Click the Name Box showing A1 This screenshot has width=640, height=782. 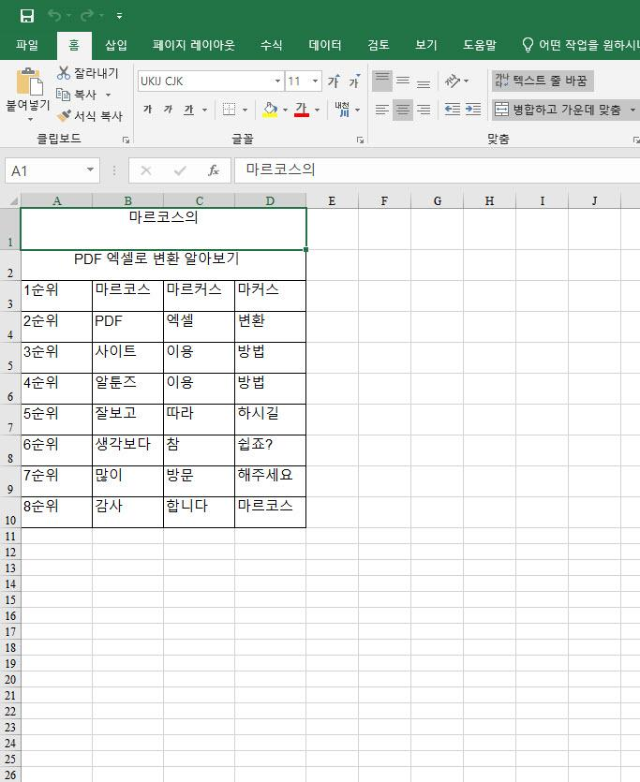point(45,171)
